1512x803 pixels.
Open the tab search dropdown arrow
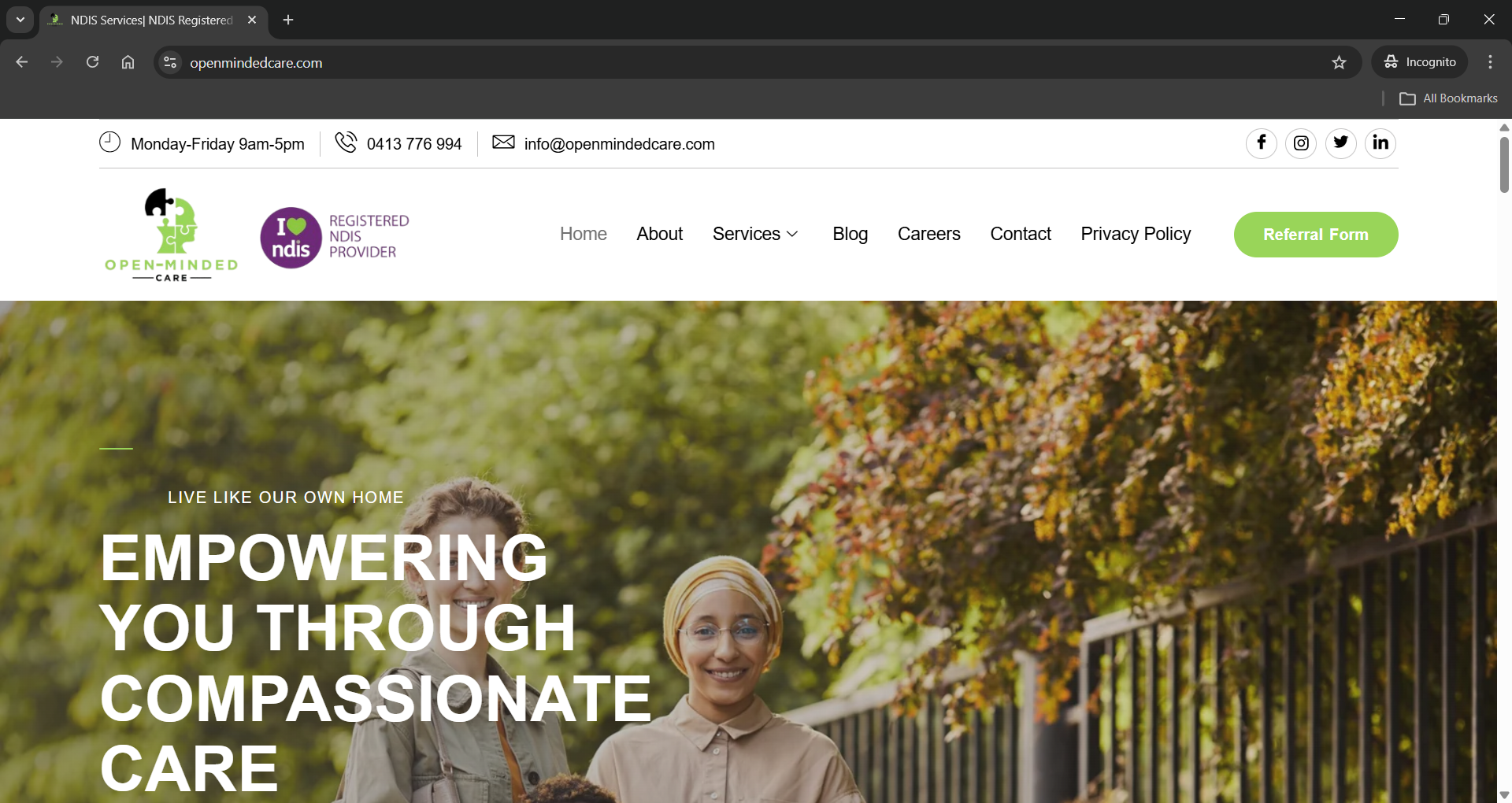pos(20,20)
